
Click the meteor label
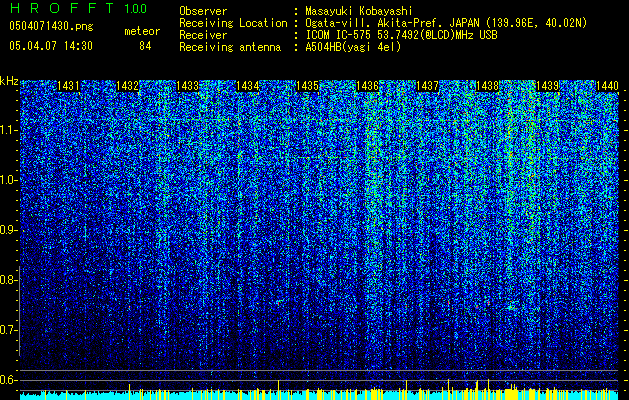pyautogui.click(x=142, y=31)
